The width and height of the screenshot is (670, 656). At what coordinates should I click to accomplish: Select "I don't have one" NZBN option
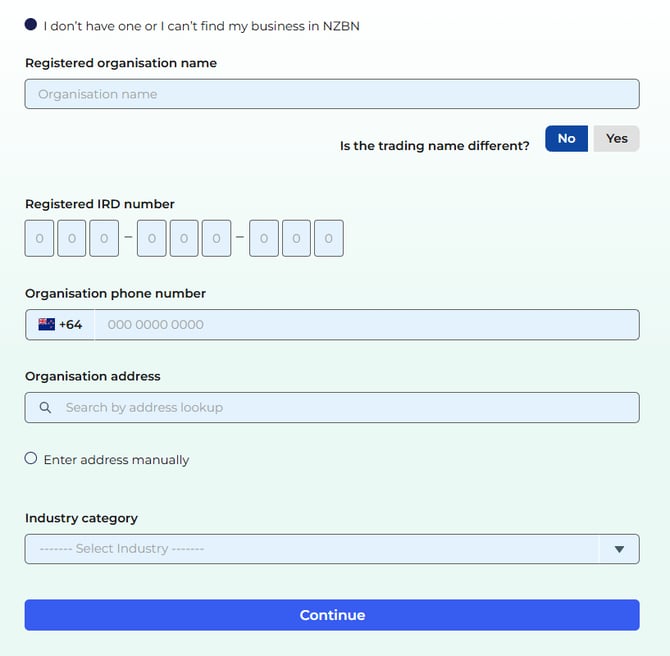coord(31,25)
